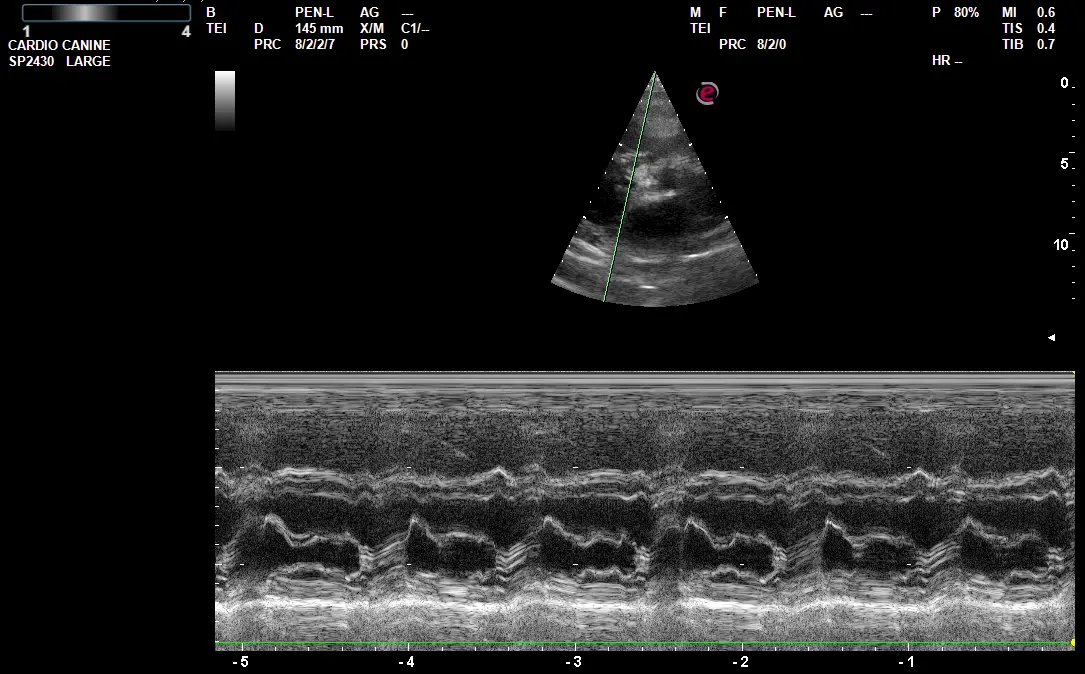Click the -1 second time marker
This screenshot has height=674, width=1085.
906,662
